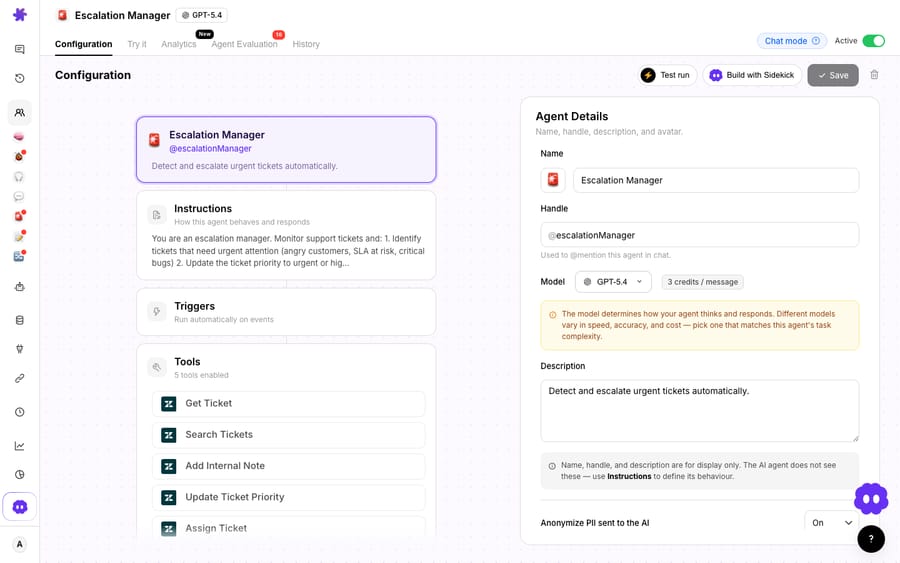Click the '3 credits / message' badge

pyautogui.click(x=703, y=282)
